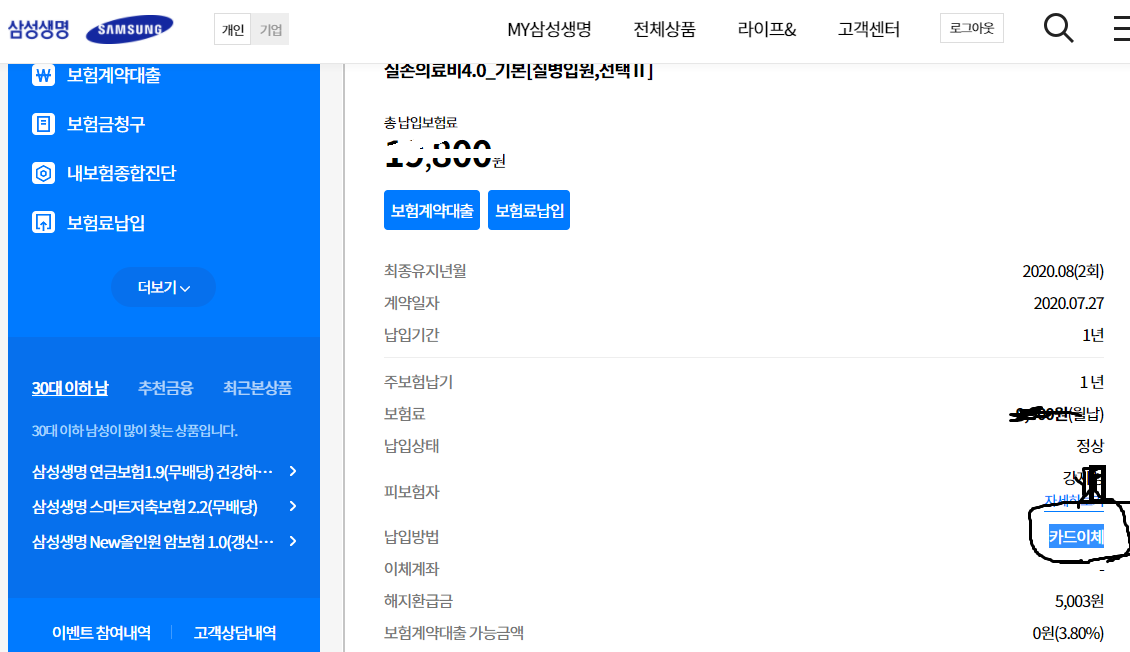Image resolution: width=1130 pixels, height=652 pixels.
Task: Click the 실손의료비4.0 product title
Action: tap(518, 71)
